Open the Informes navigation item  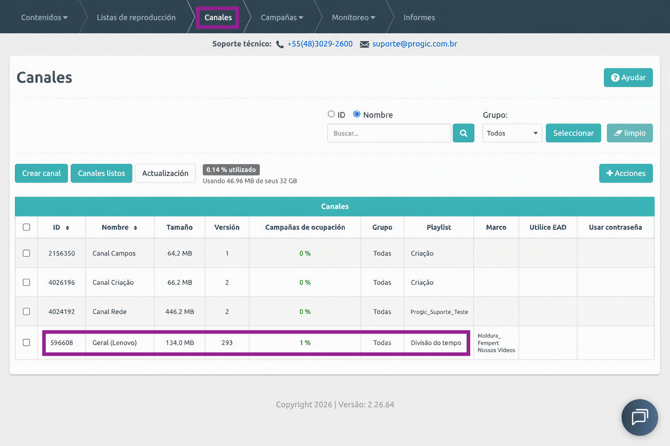coord(419,18)
